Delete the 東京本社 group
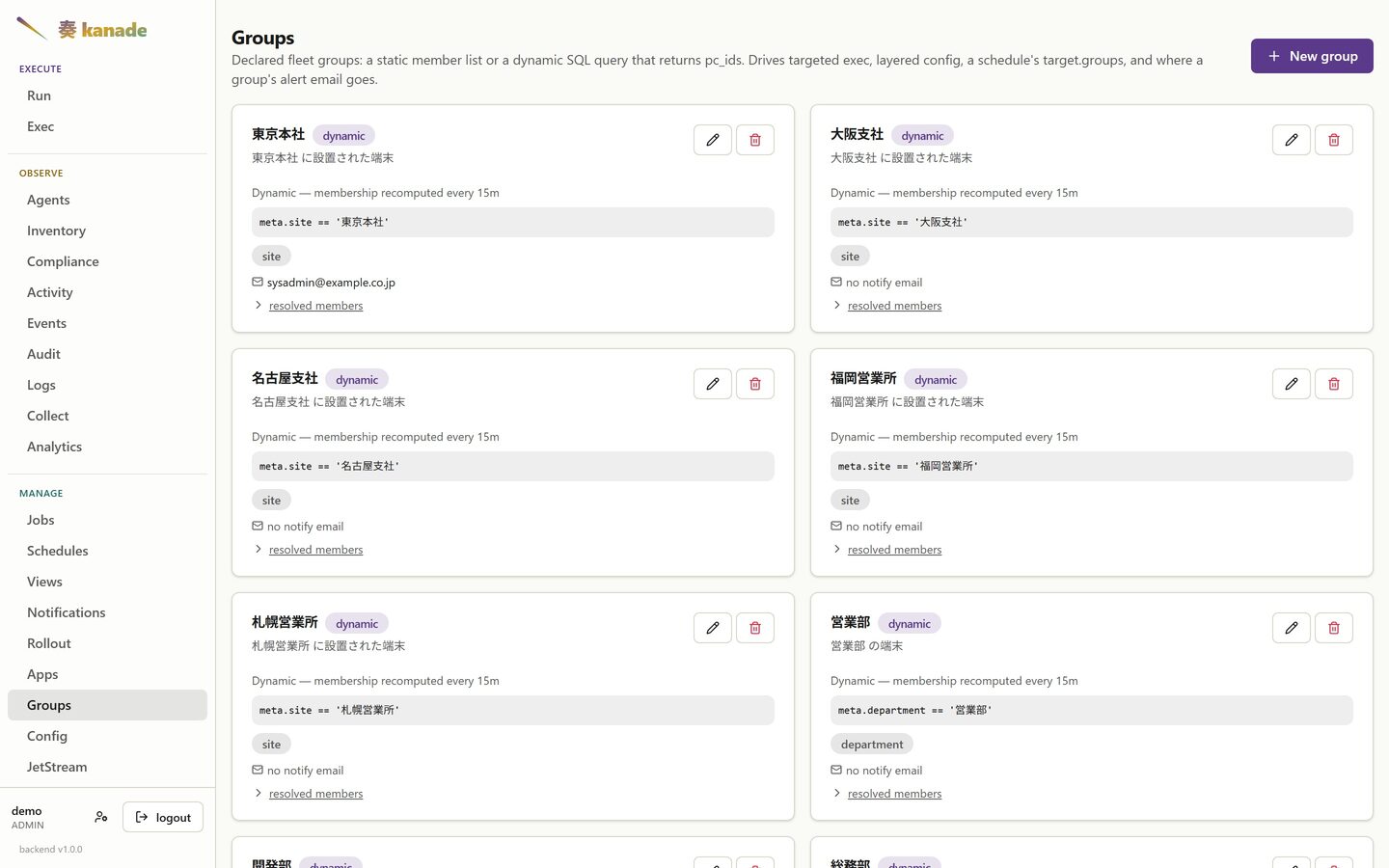 (x=755, y=140)
